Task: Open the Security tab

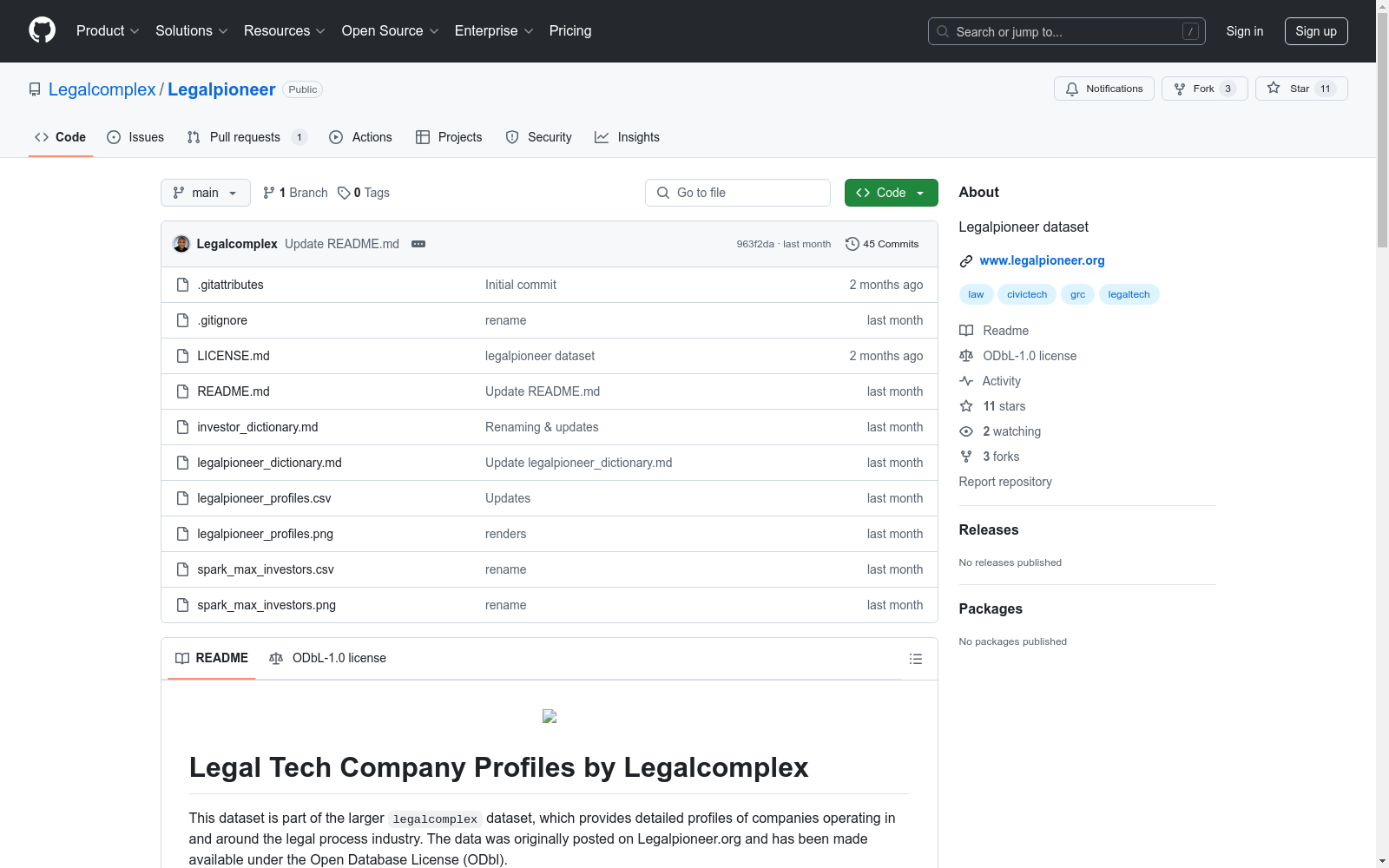Action: (x=539, y=137)
